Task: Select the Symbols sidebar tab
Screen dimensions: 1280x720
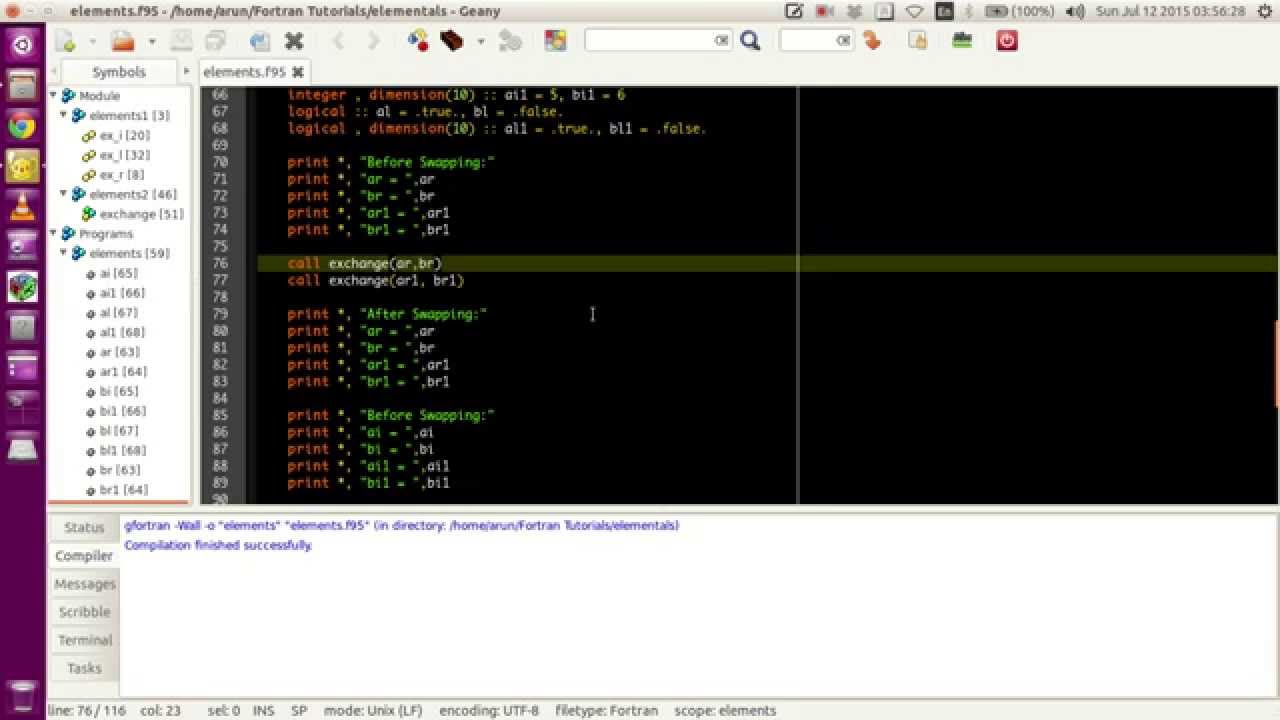Action: pos(119,72)
